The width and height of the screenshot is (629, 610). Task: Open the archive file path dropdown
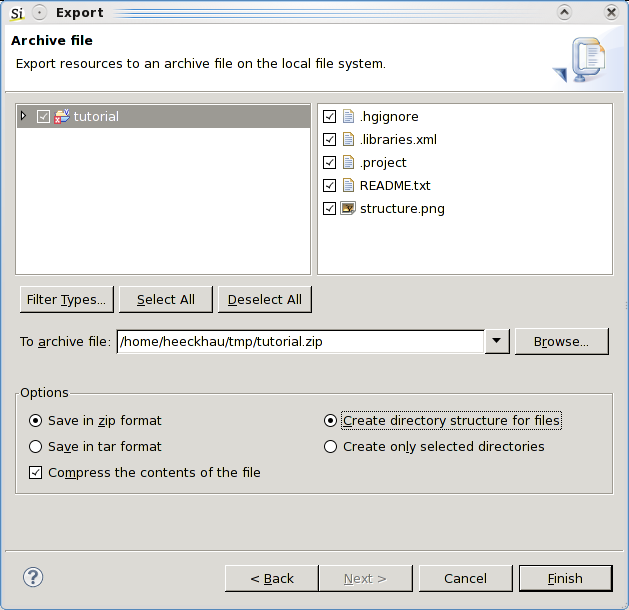[x=497, y=341]
